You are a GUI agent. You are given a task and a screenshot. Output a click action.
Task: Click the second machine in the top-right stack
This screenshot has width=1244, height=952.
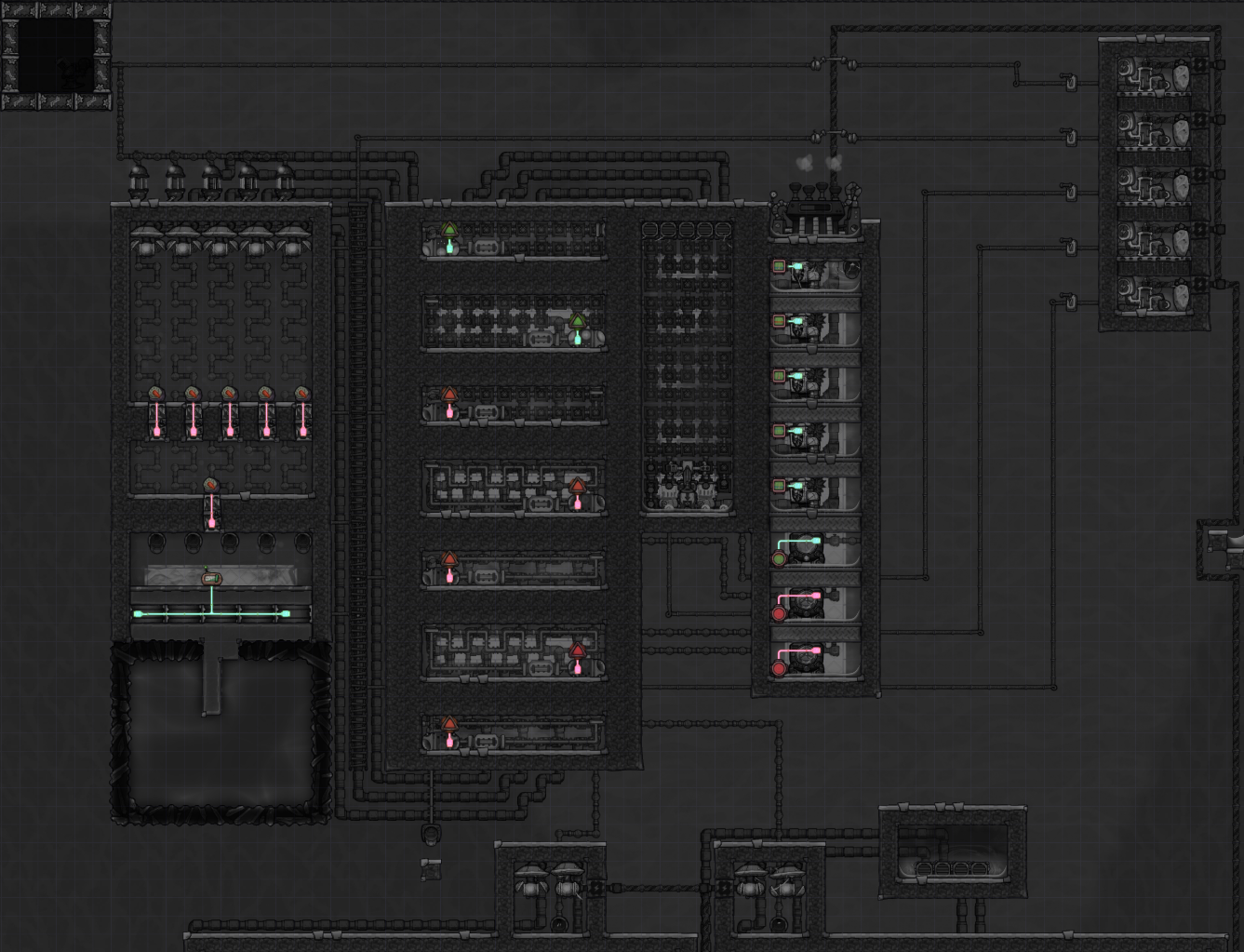[x=1156, y=129]
